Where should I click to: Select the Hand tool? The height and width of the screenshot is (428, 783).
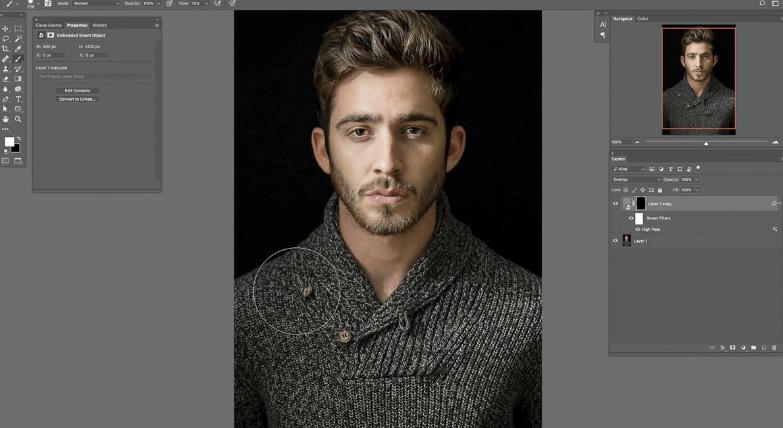(x=5, y=119)
